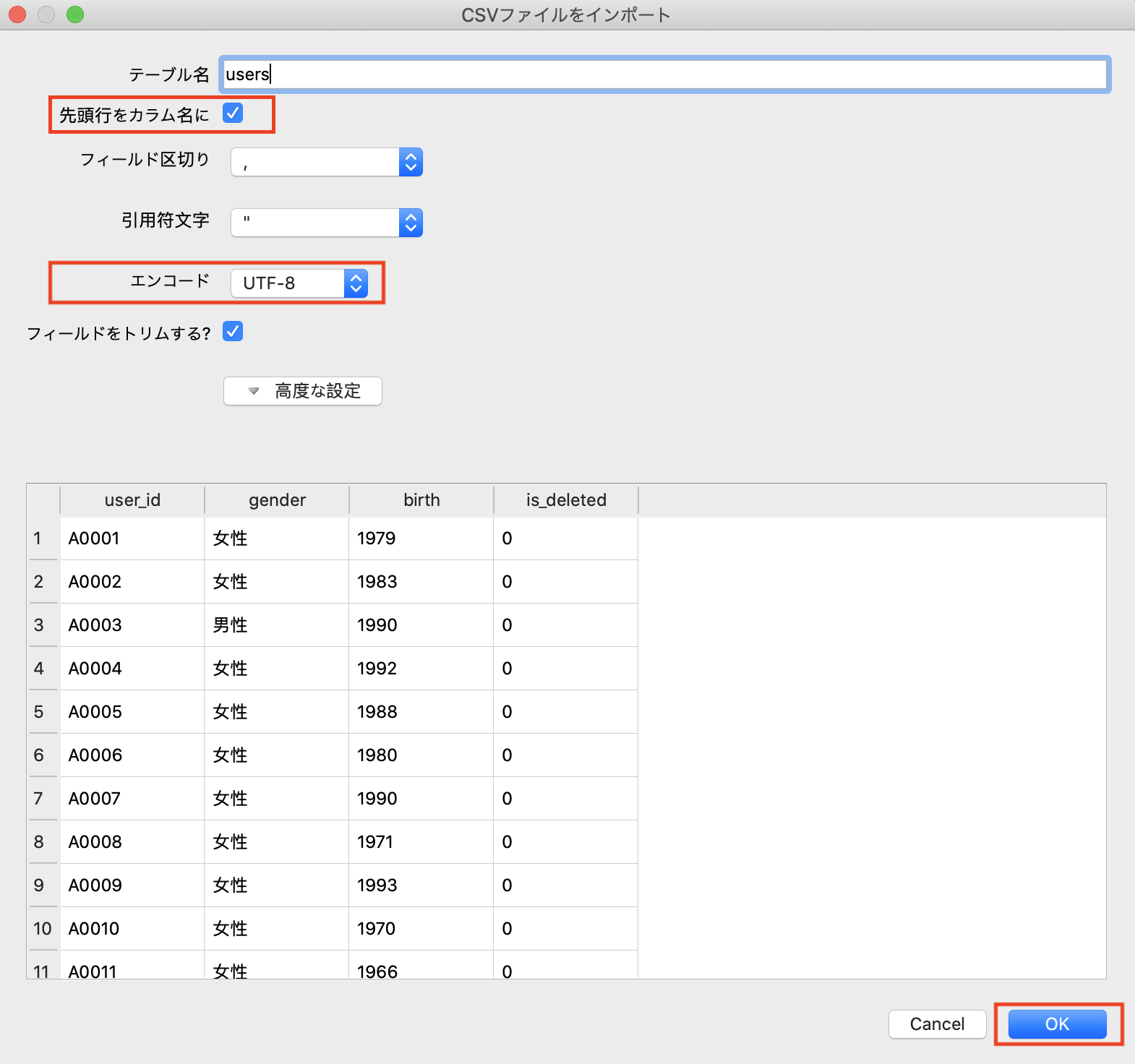Screen dimensions: 1135x1064
Task: Click cell A0007 in the preview
Action: (132, 799)
